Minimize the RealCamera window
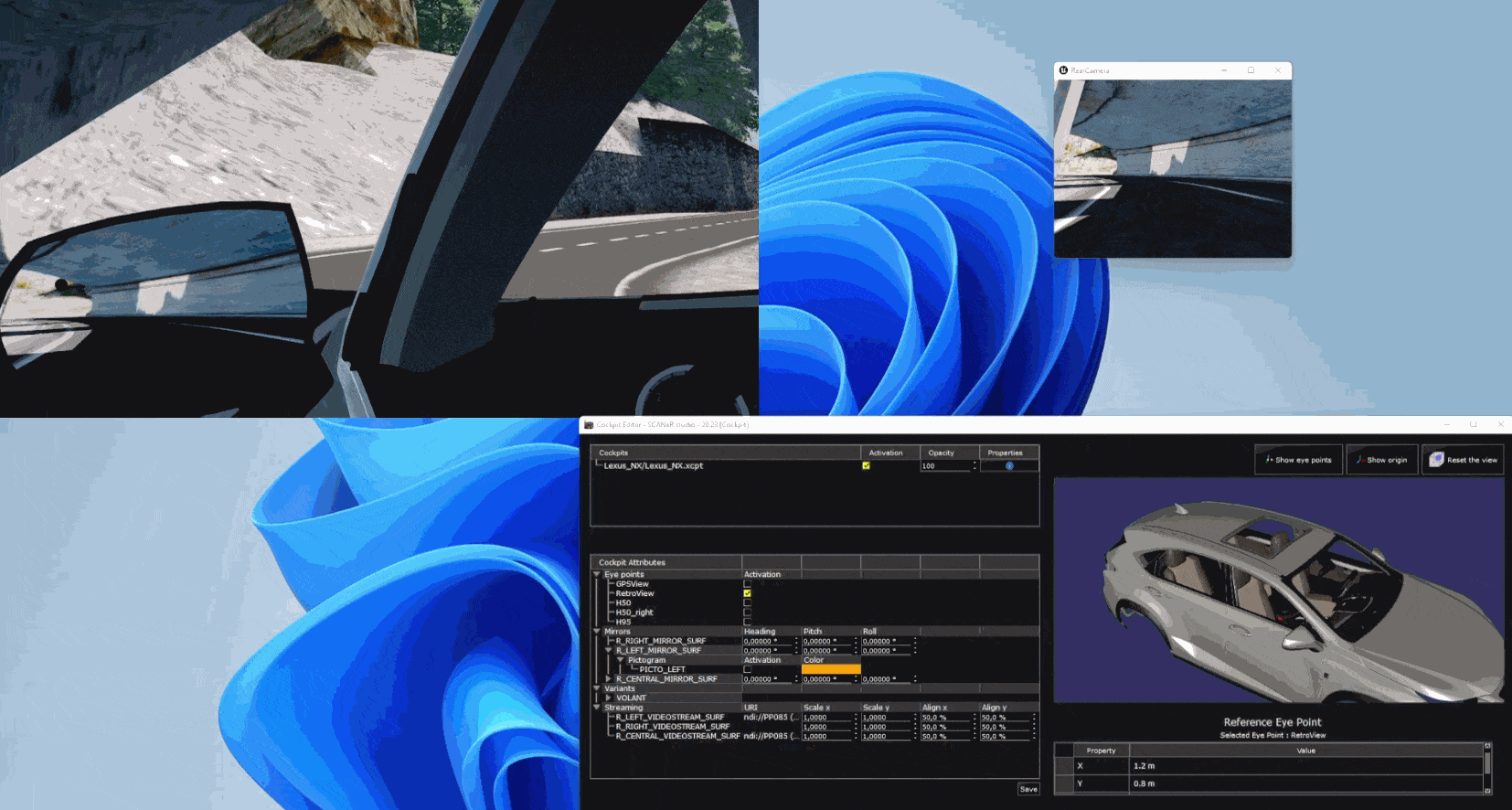Image resolution: width=1512 pixels, height=810 pixels. [x=1224, y=70]
